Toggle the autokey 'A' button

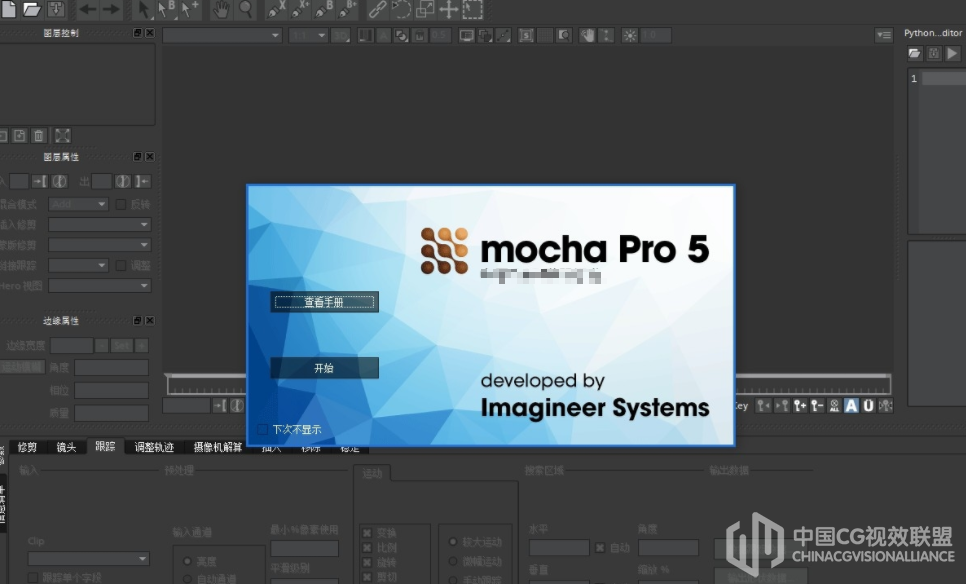coord(851,405)
